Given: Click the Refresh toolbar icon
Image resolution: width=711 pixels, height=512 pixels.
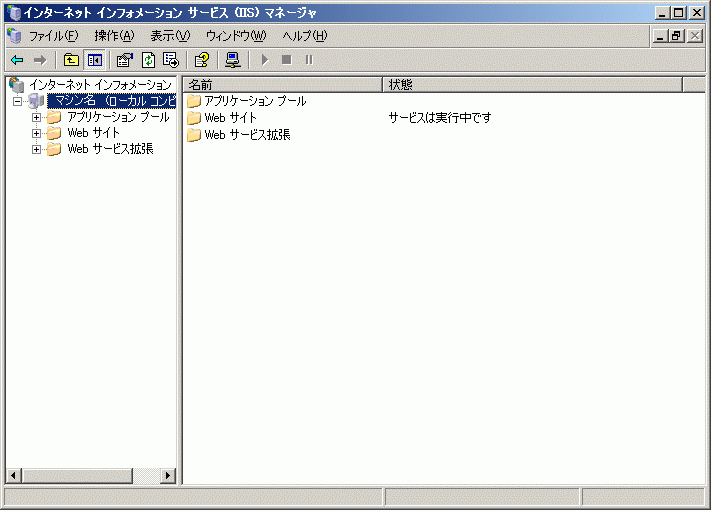Looking at the screenshot, I should pyautogui.click(x=148, y=60).
